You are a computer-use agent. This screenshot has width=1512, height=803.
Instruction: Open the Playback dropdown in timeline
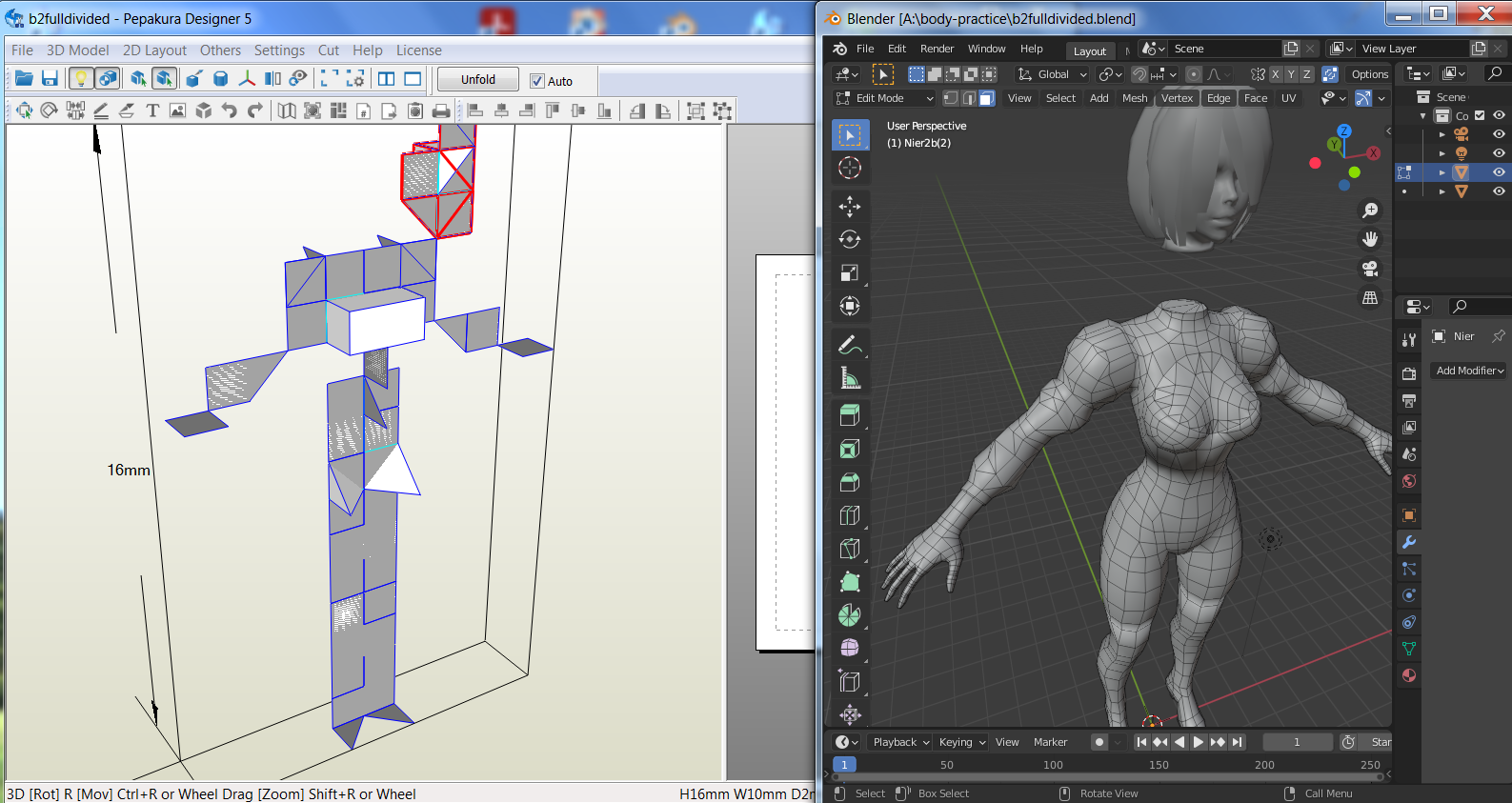tap(900, 742)
